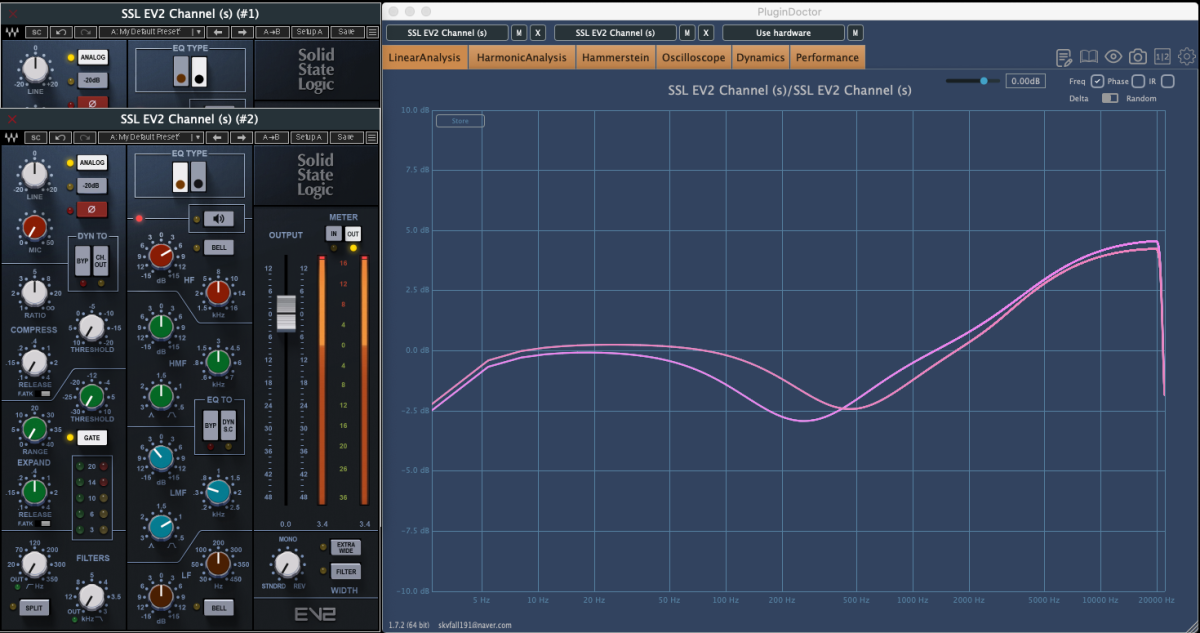Screen dimensions: 1200x633
Task: Undo in the SSL EV2 #2 toolbar
Action: 59,136
